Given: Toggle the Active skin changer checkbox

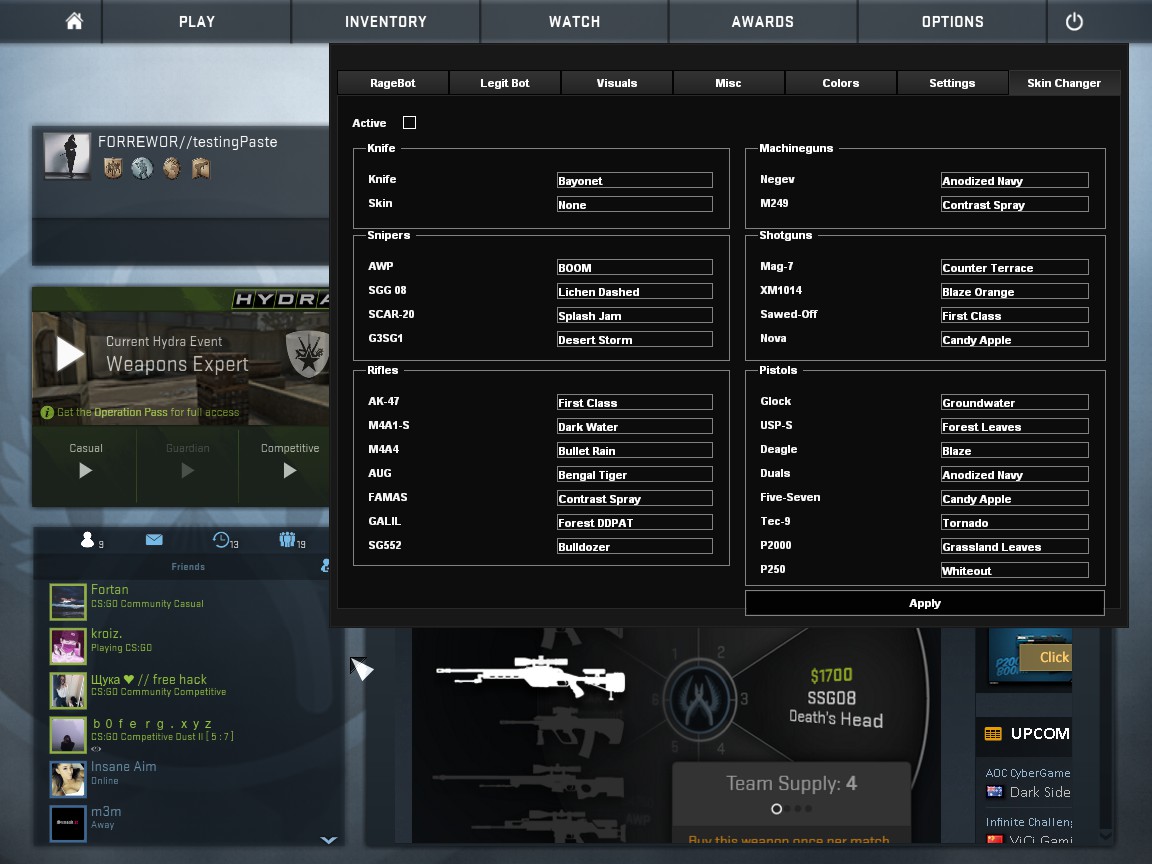Looking at the screenshot, I should [409, 123].
